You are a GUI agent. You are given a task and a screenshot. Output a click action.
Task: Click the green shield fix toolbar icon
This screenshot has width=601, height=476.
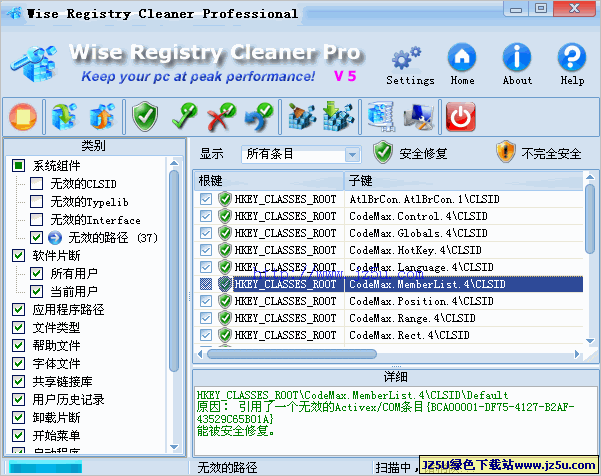145,116
